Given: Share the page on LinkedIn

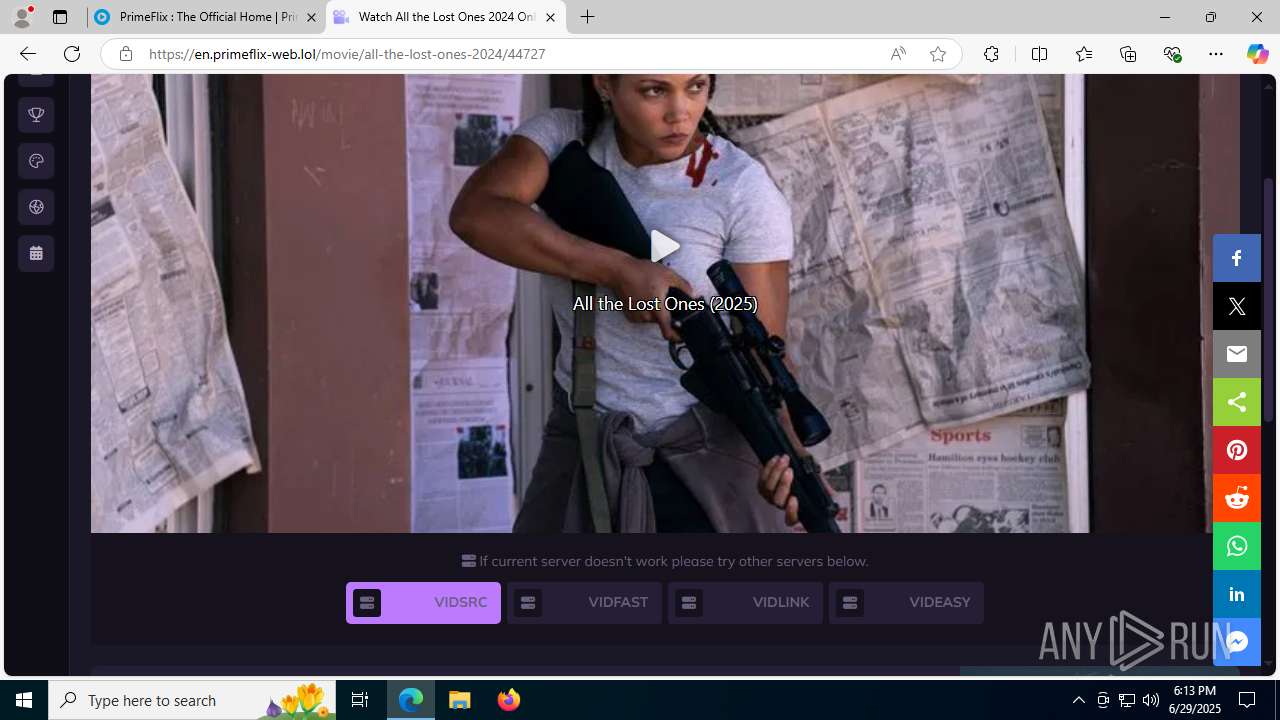Looking at the screenshot, I should 1237,594.
